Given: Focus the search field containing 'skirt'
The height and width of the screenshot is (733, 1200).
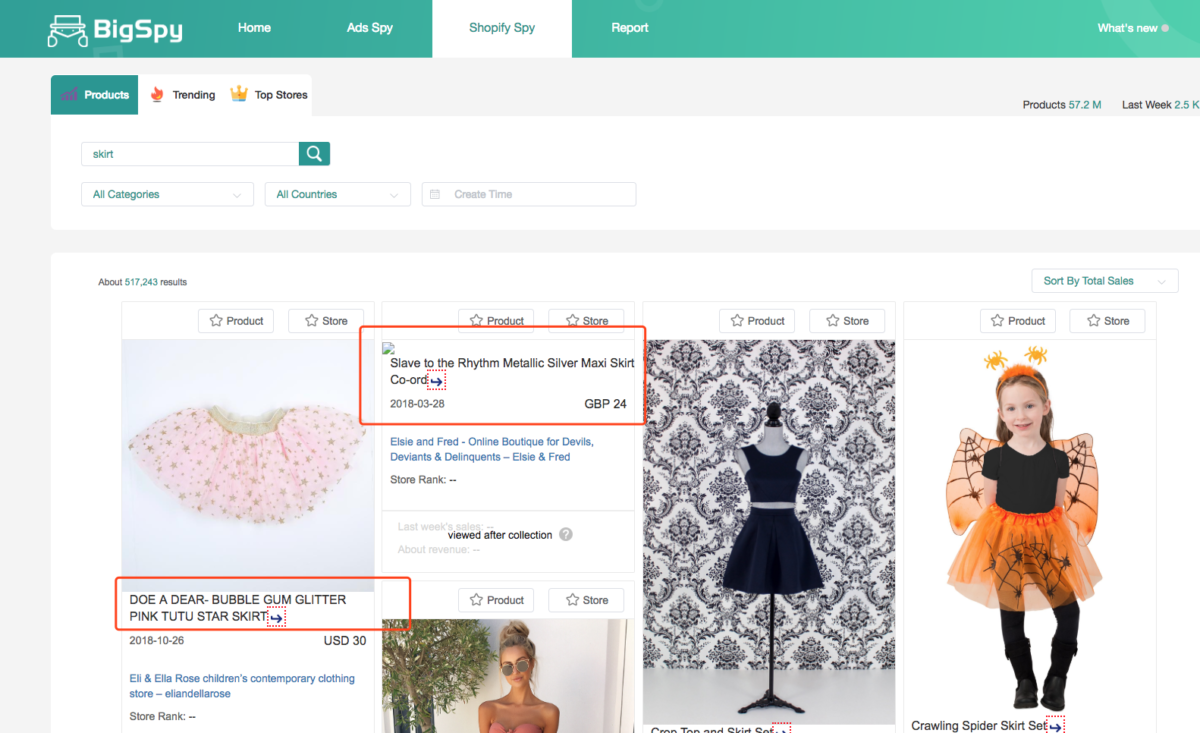Looking at the screenshot, I should pos(190,154).
